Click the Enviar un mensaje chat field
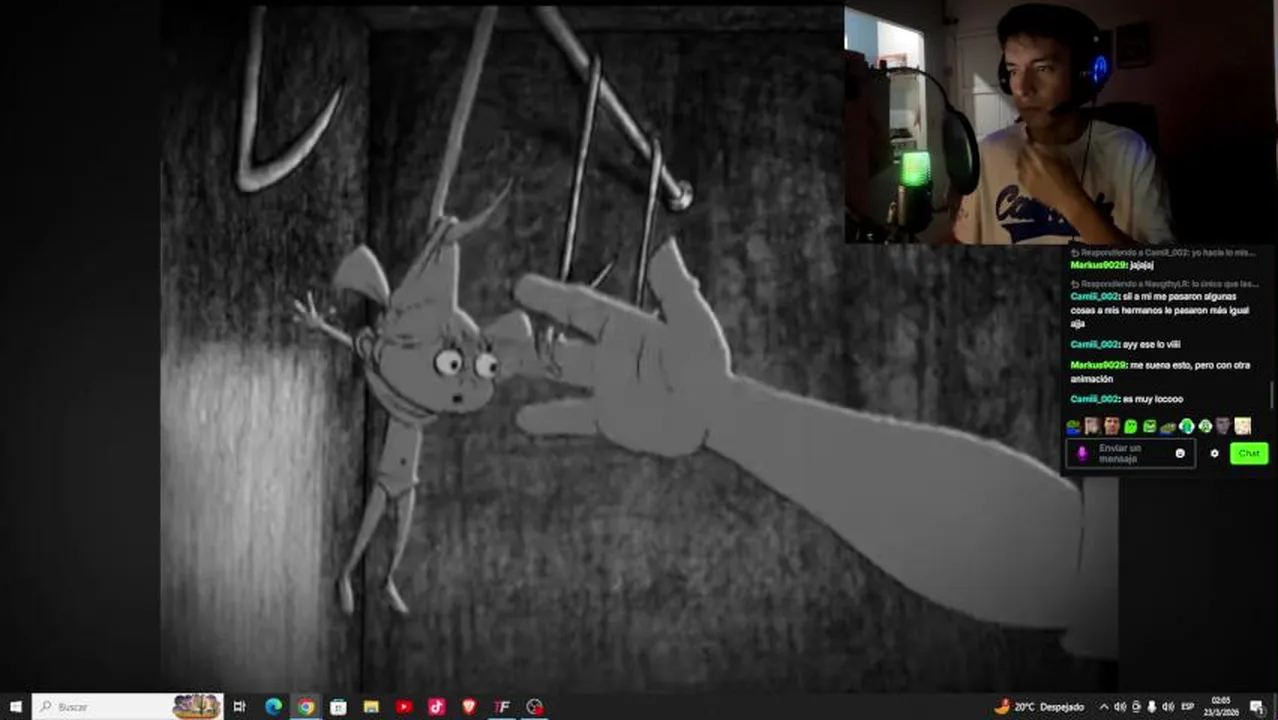Image resolution: width=1278 pixels, height=720 pixels. pos(1129,453)
